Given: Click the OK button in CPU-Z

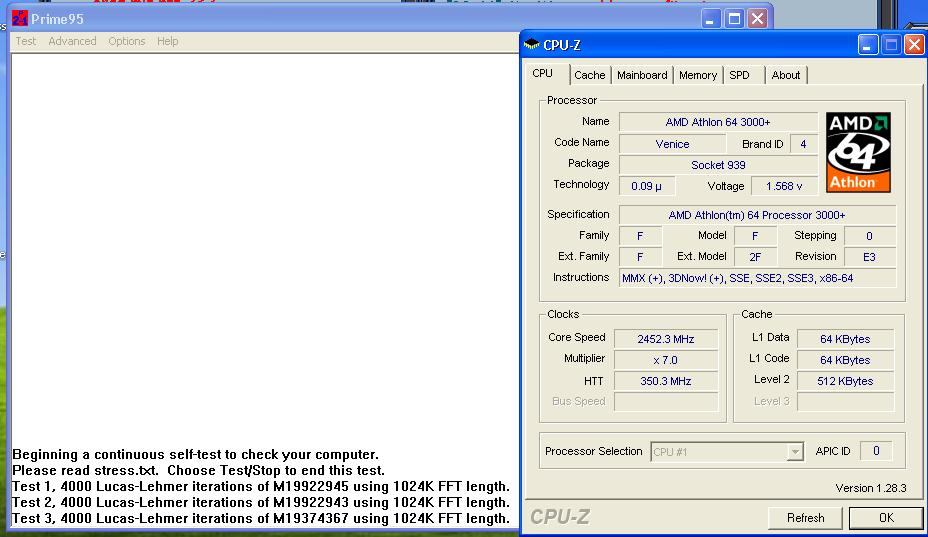Looking at the screenshot, I should [x=886, y=518].
